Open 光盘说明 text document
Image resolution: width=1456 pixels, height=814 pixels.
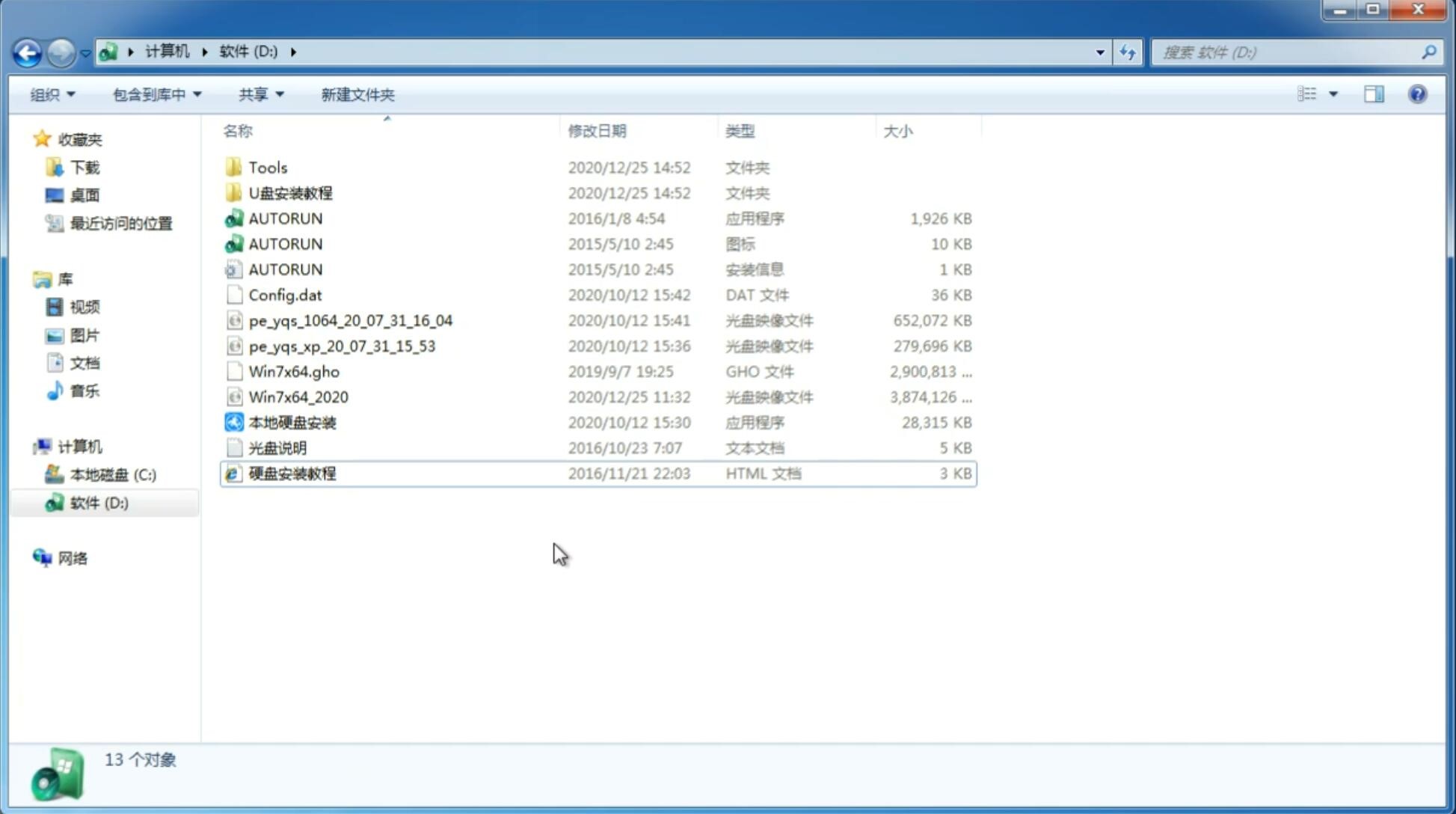coord(277,448)
